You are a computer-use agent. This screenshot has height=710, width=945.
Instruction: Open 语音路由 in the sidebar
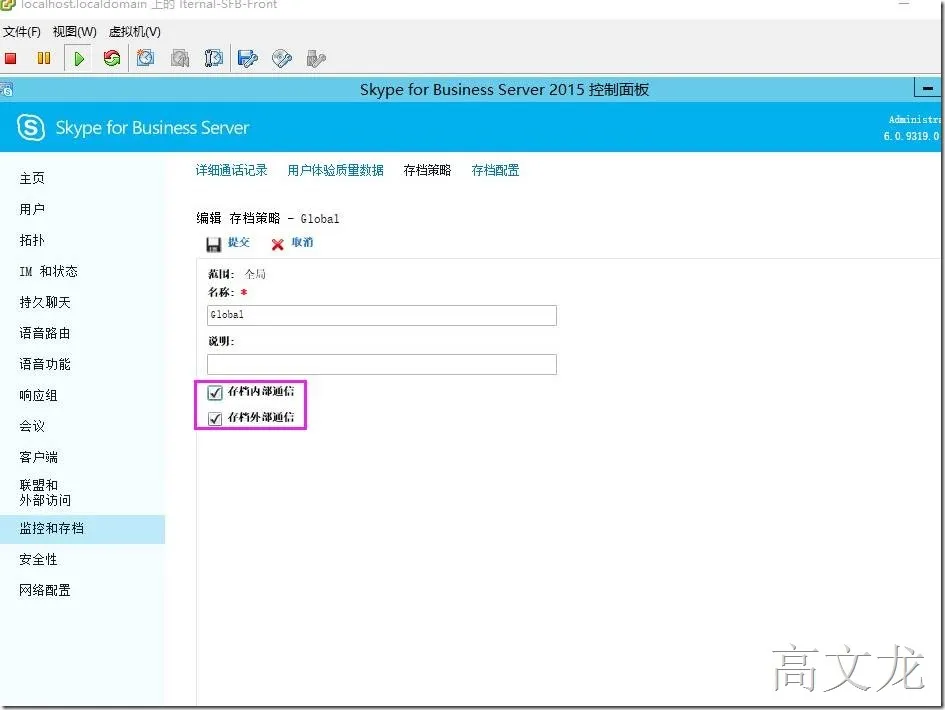(45, 333)
